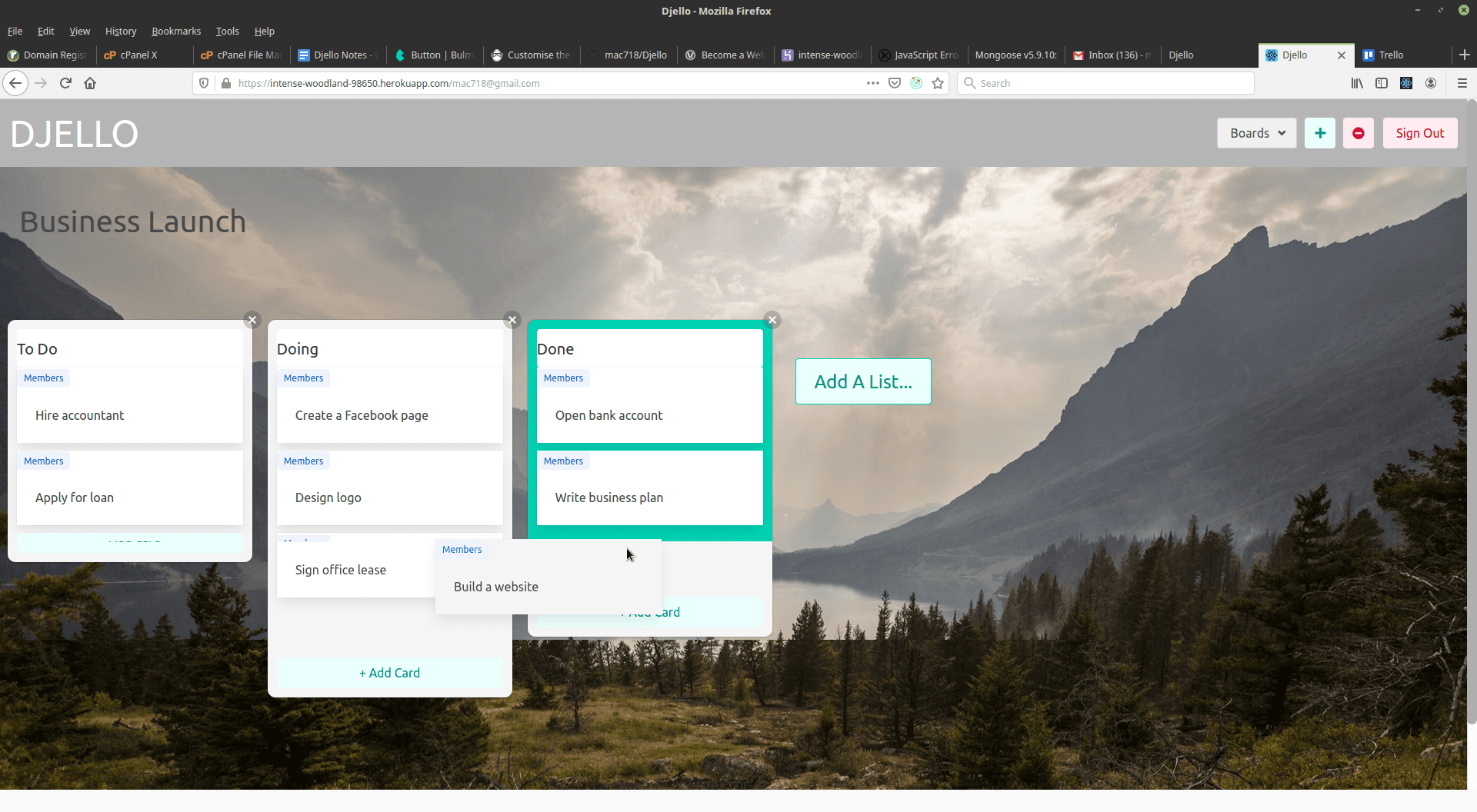1477x812 pixels.
Task: Delete the To Do list with X
Action: coord(252,320)
